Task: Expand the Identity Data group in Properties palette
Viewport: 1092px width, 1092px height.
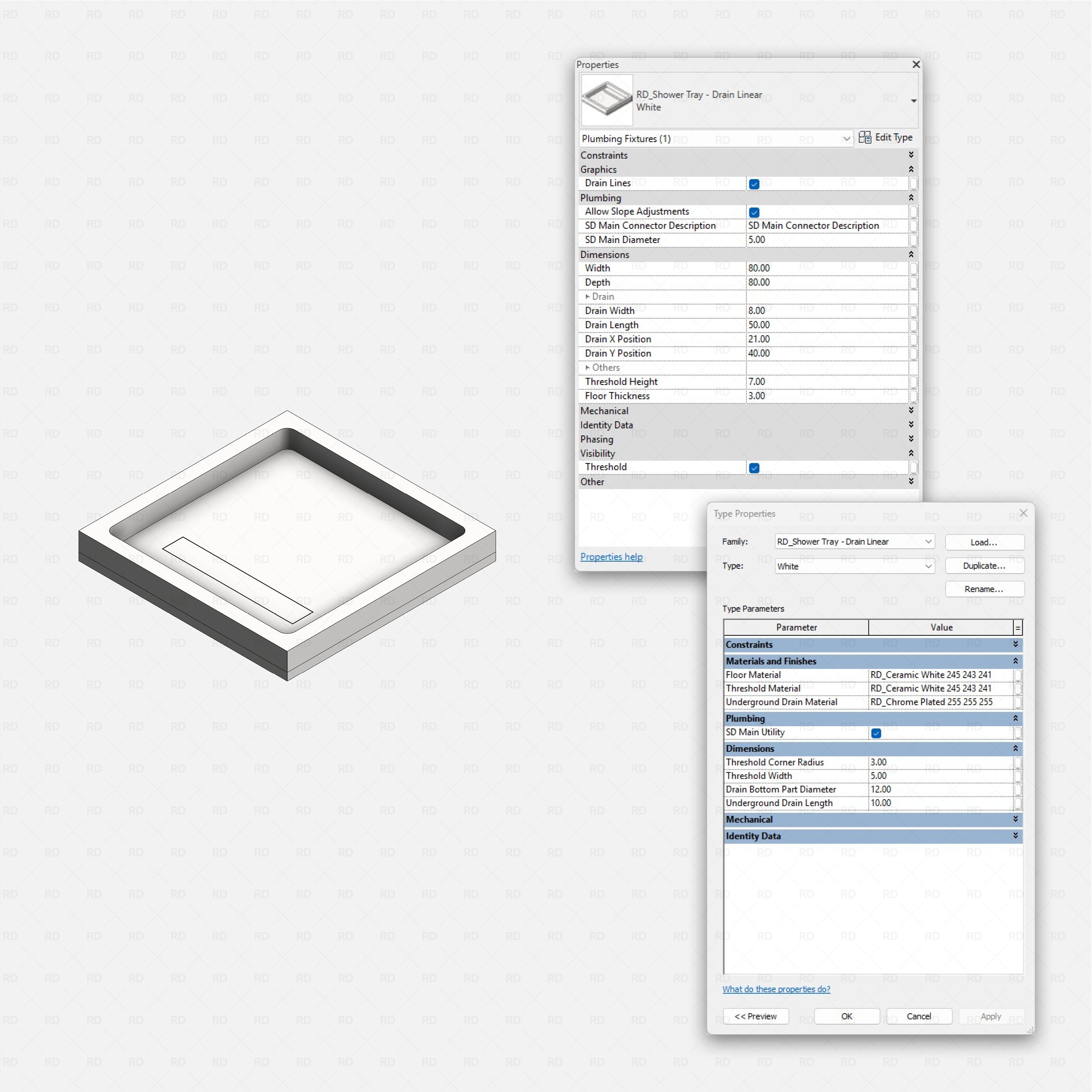Action: coord(911,425)
